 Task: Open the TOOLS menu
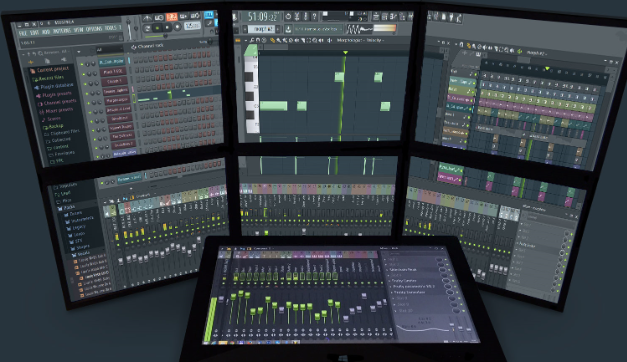pyautogui.click(x=110, y=28)
